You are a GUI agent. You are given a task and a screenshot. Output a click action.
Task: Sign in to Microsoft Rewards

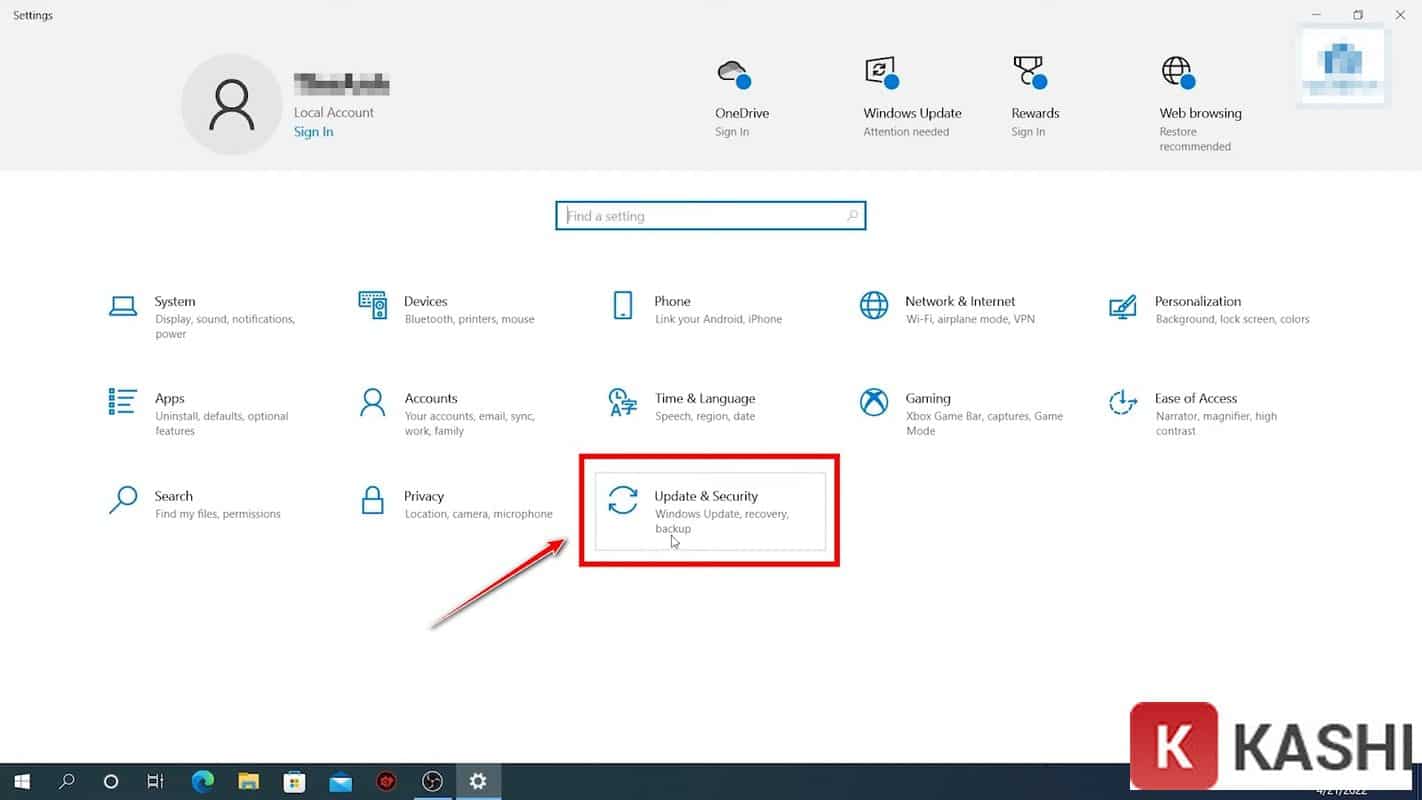pos(1032,97)
